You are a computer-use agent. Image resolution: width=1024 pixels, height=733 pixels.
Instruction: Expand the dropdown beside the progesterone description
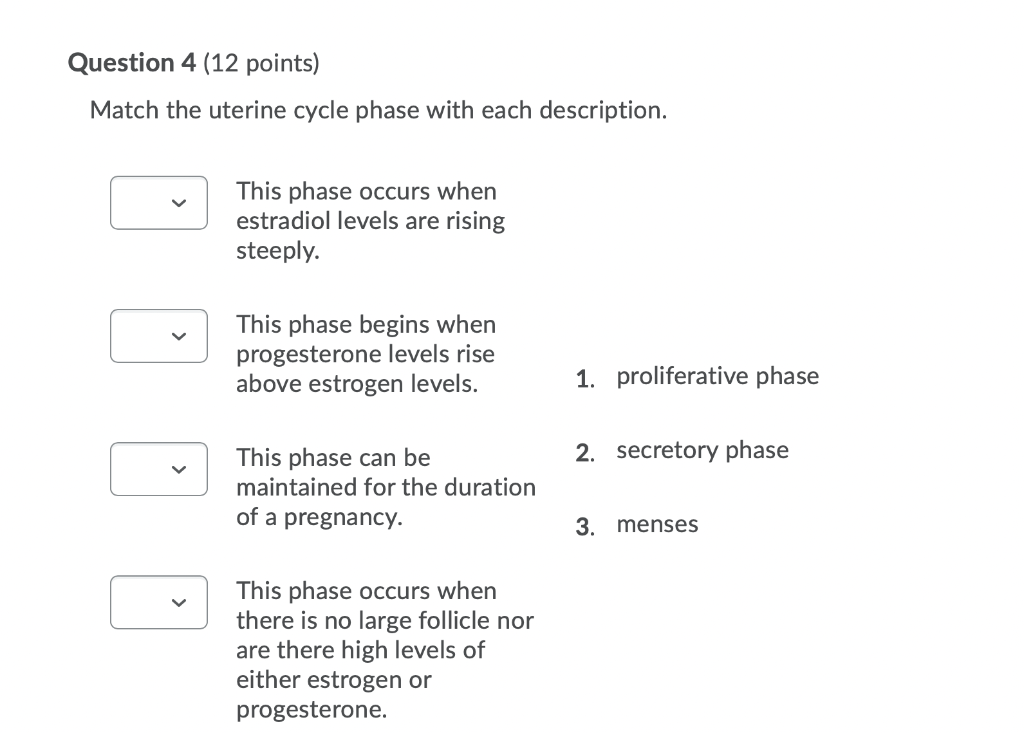click(158, 336)
